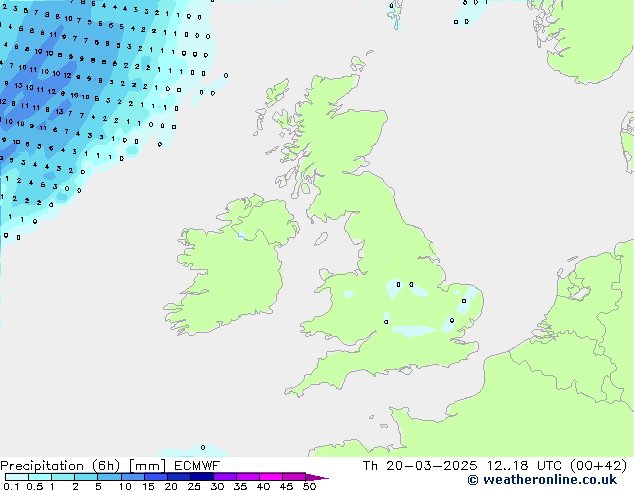This screenshot has height=490, width=634.
Task: Click the "[mm]" unit label
Action: pos(147,466)
